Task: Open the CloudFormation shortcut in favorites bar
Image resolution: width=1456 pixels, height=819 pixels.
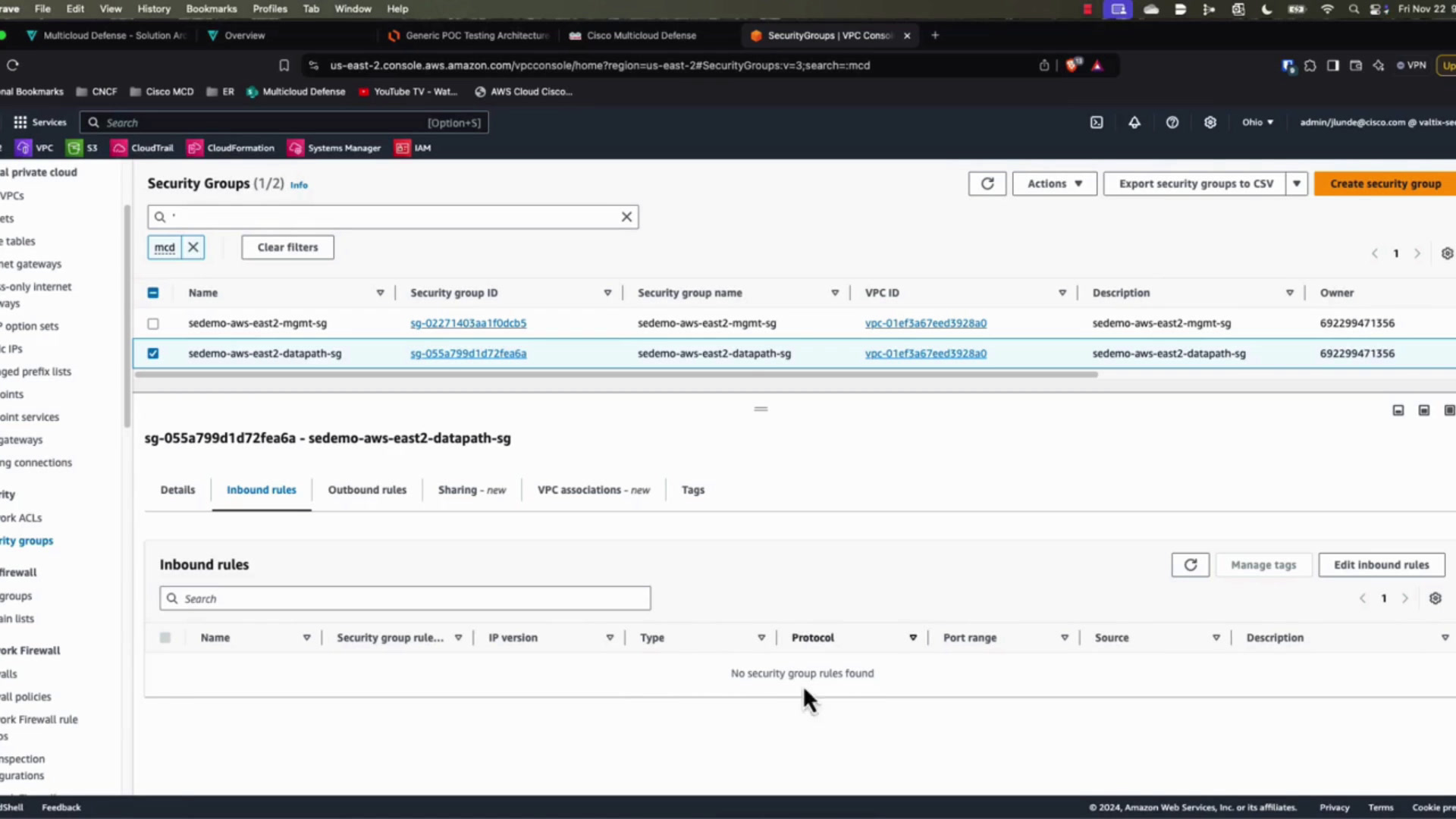Action: point(231,148)
